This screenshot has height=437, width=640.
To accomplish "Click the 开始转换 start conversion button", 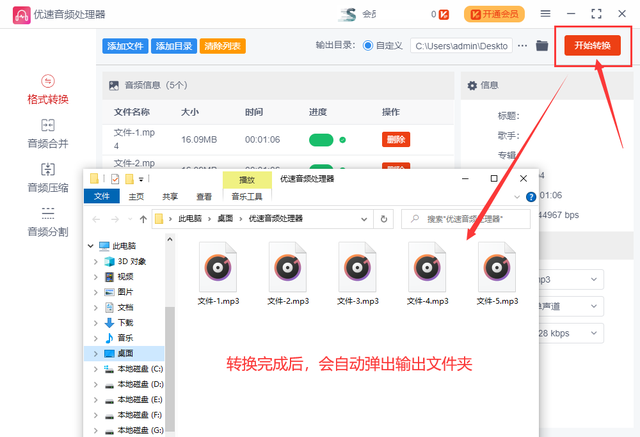I will 593,45.
